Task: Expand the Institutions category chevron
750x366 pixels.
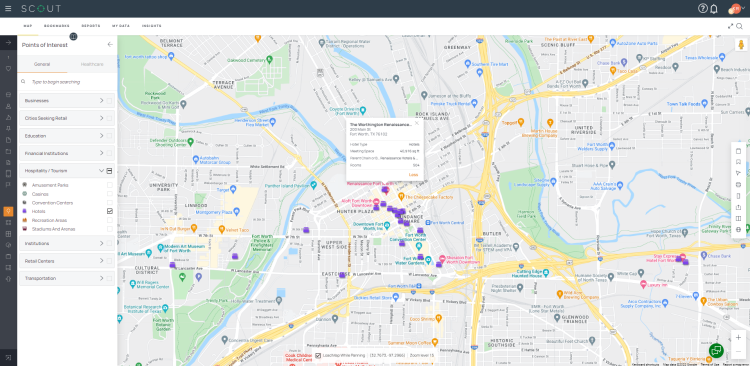Action: click(x=101, y=244)
